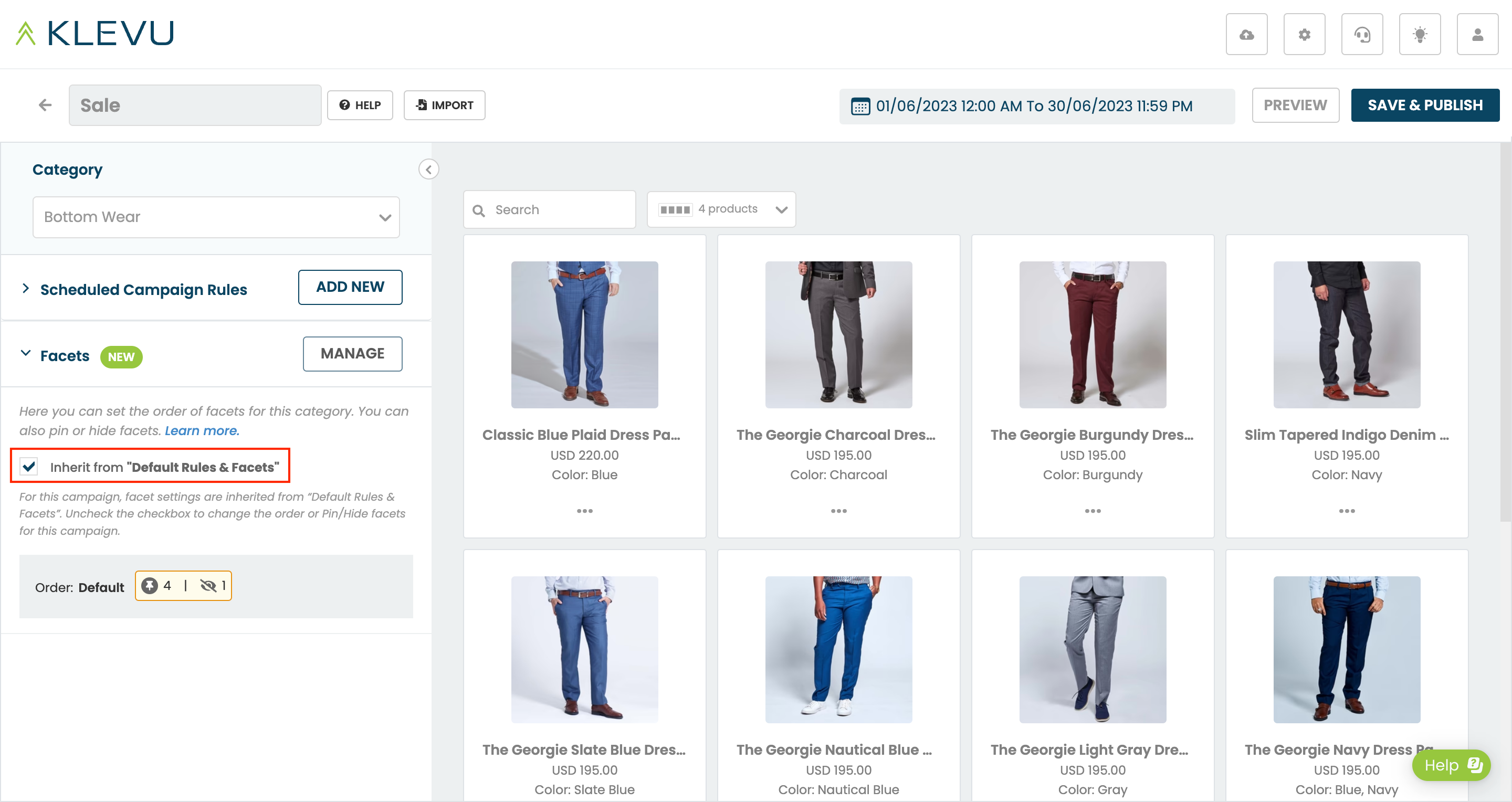Click the calendar icon in date range
1512x802 pixels.
coord(860,106)
